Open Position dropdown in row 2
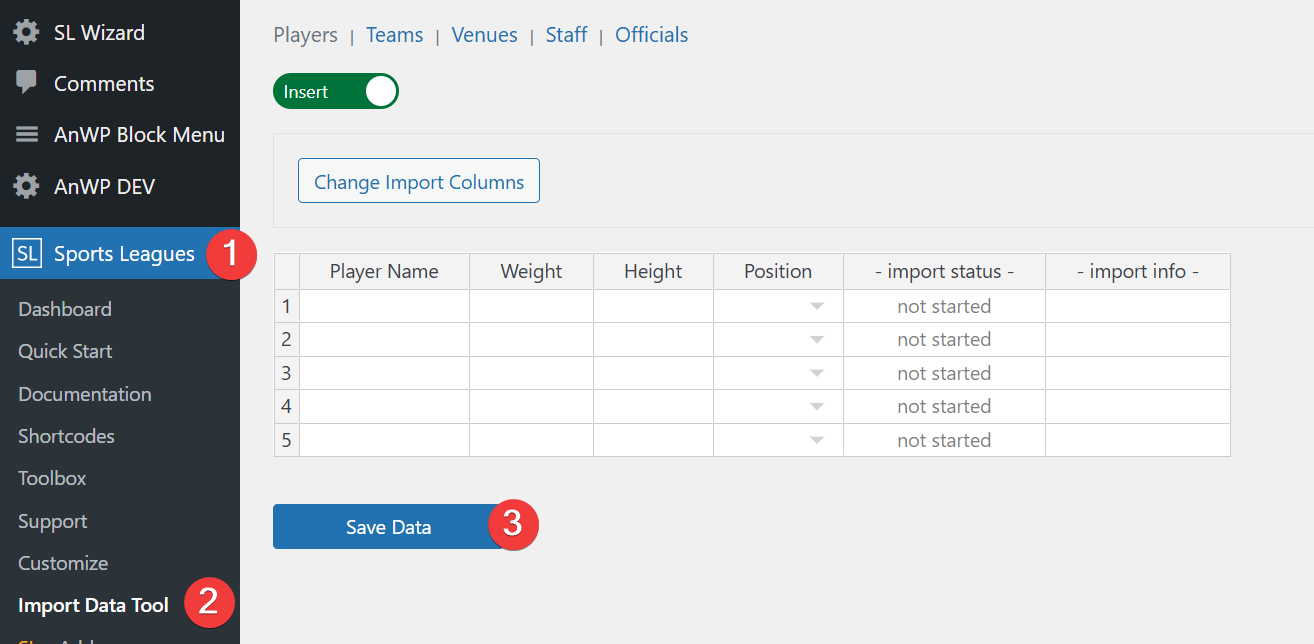 (817, 340)
